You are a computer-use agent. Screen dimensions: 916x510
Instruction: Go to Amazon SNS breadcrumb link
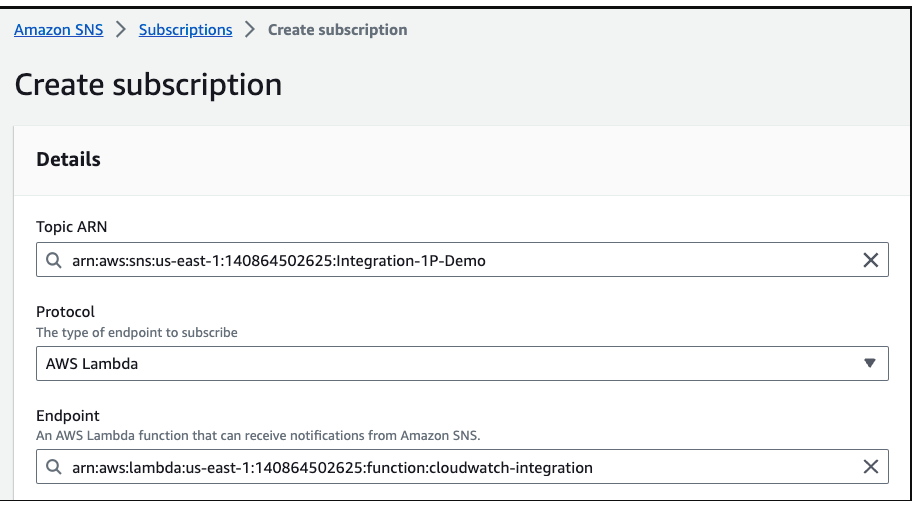[58, 30]
